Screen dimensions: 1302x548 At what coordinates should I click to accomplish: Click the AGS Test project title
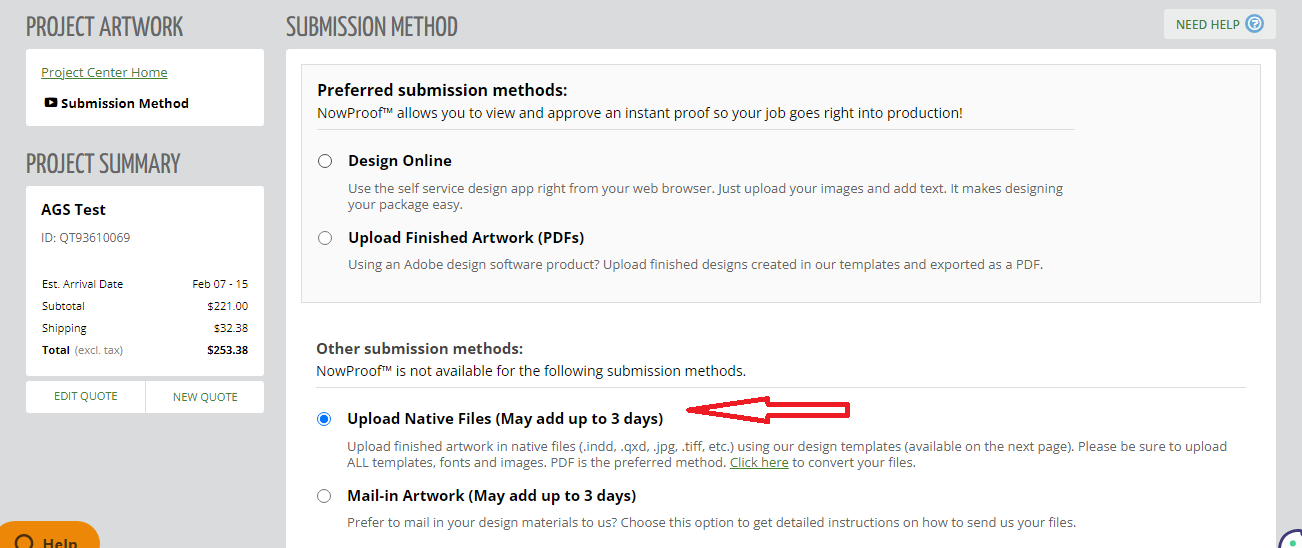[x=73, y=209]
